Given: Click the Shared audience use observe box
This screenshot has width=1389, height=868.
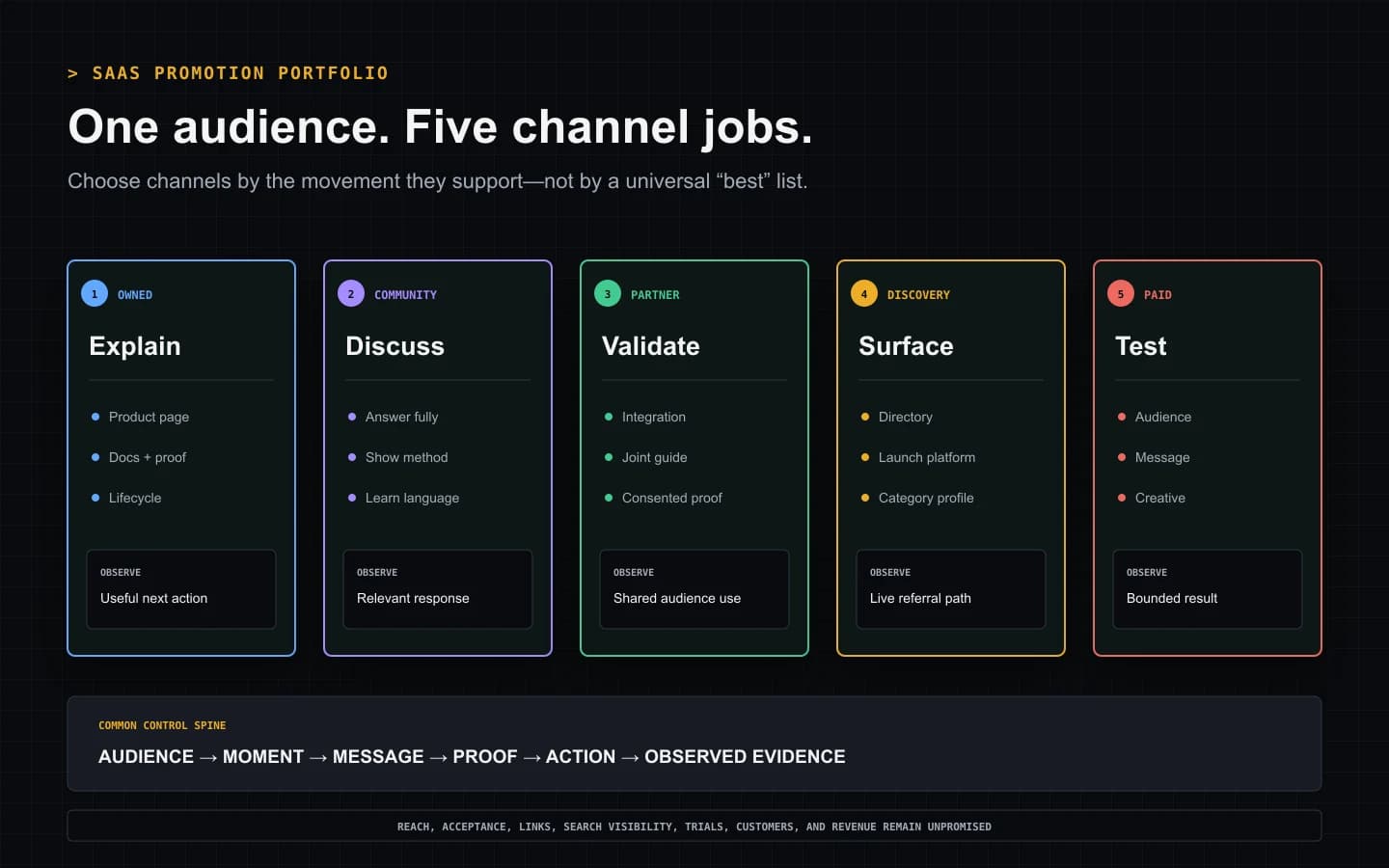Looking at the screenshot, I should point(694,589).
